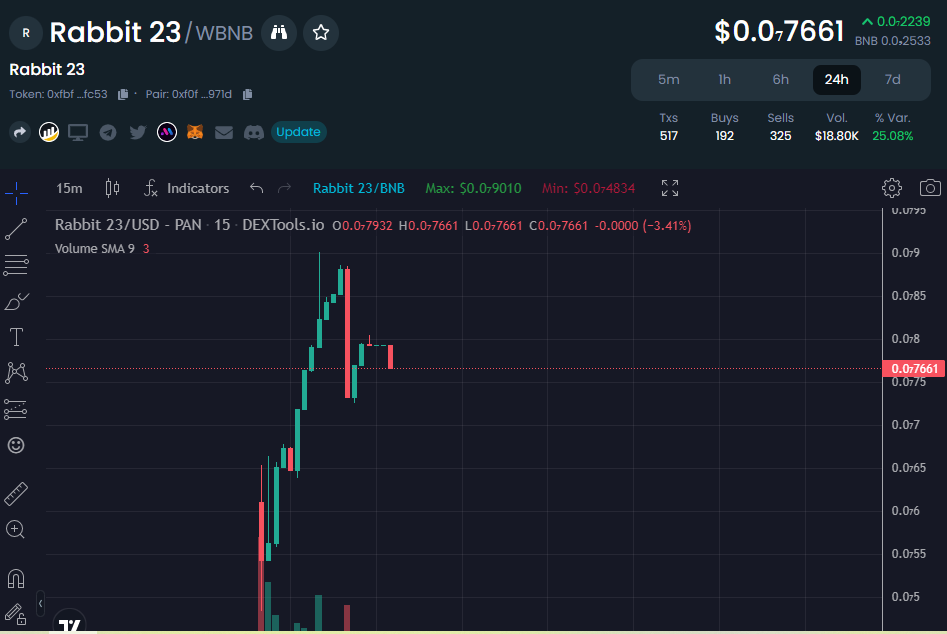Click the Volume SMA 9 indicator label
The width and height of the screenshot is (947, 634).
pyautogui.click(x=94, y=249)
